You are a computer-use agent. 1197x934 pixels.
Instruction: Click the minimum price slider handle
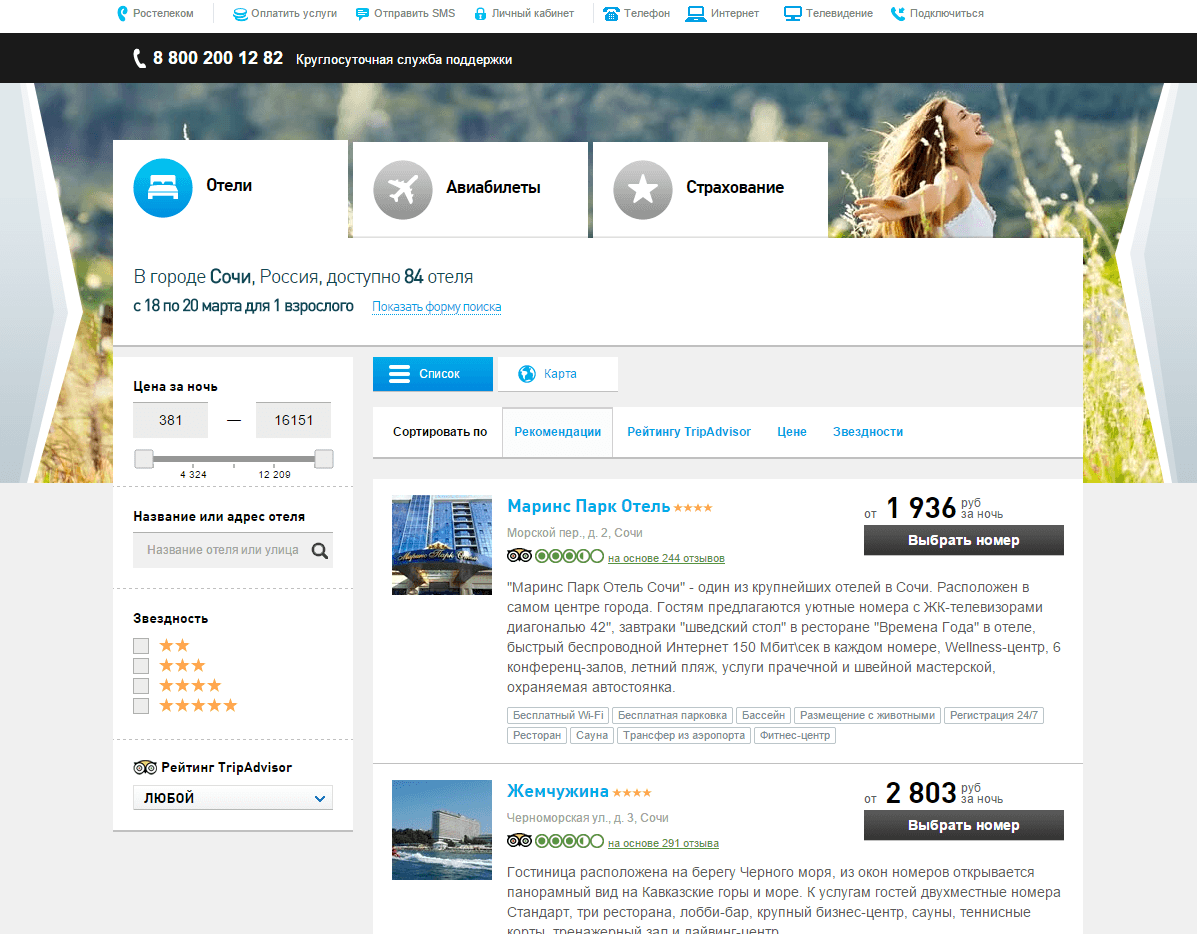144,459
